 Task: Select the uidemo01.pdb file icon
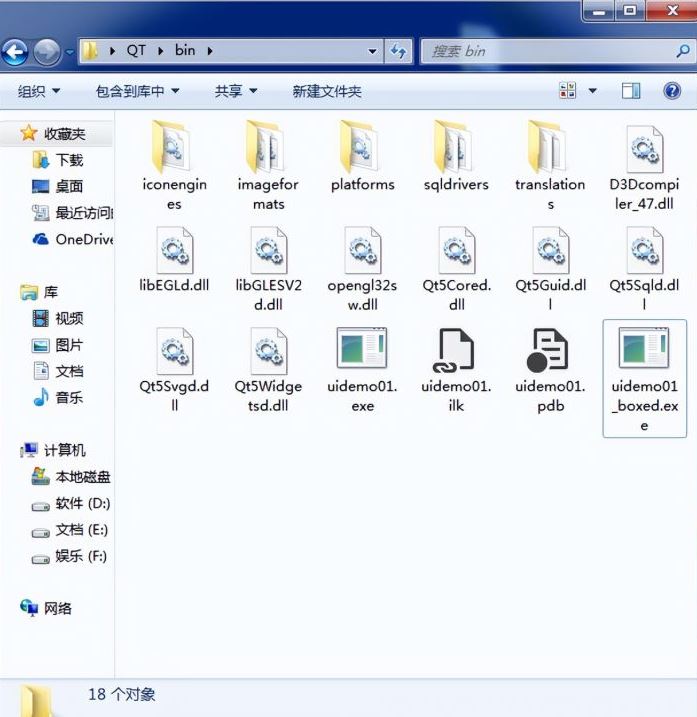[x=547, y=350]
